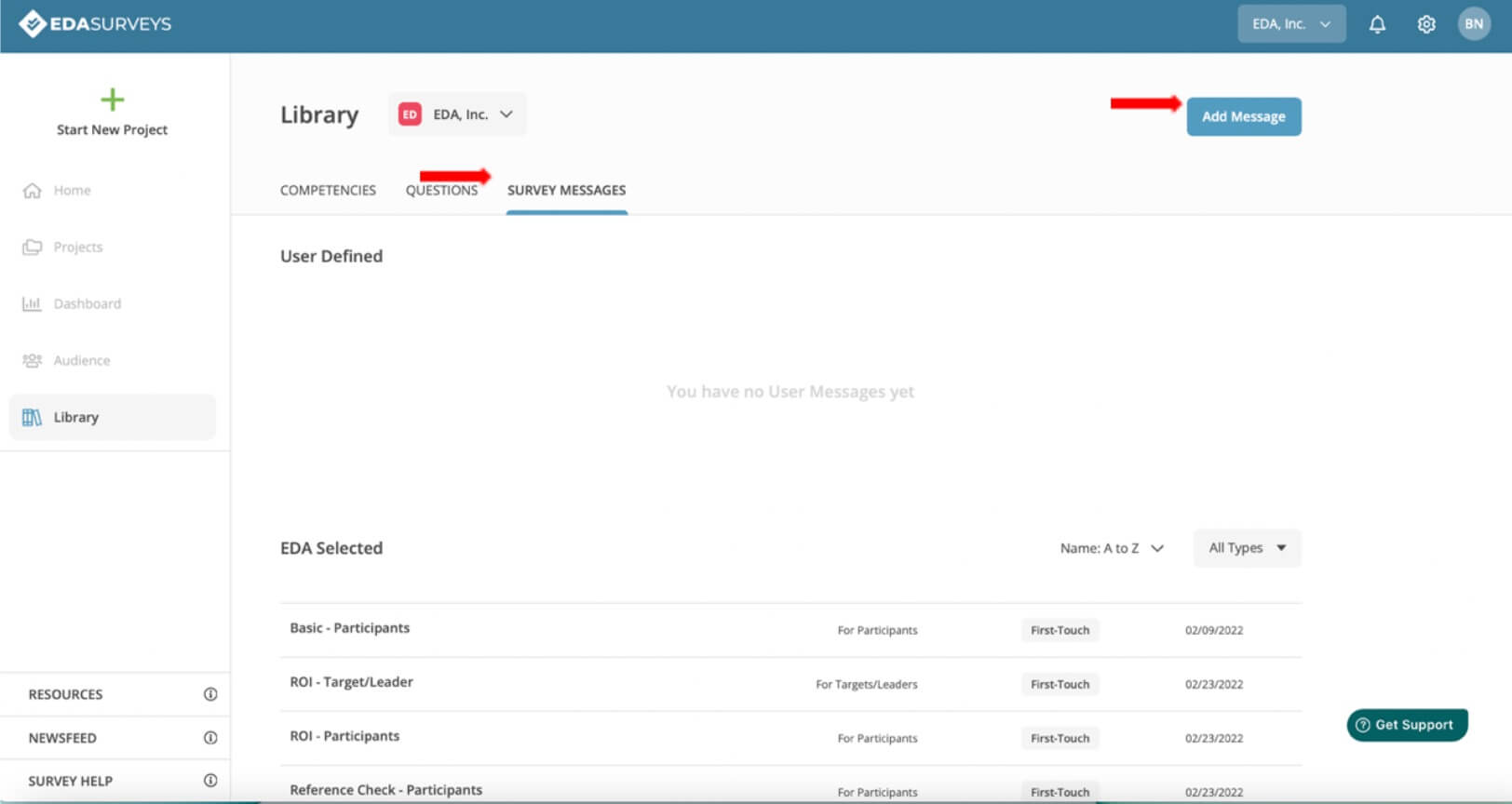The image size is (1512, 804).
Task: Open the Name: A to Z sort dropdown
Action: tap(1112, 548)
